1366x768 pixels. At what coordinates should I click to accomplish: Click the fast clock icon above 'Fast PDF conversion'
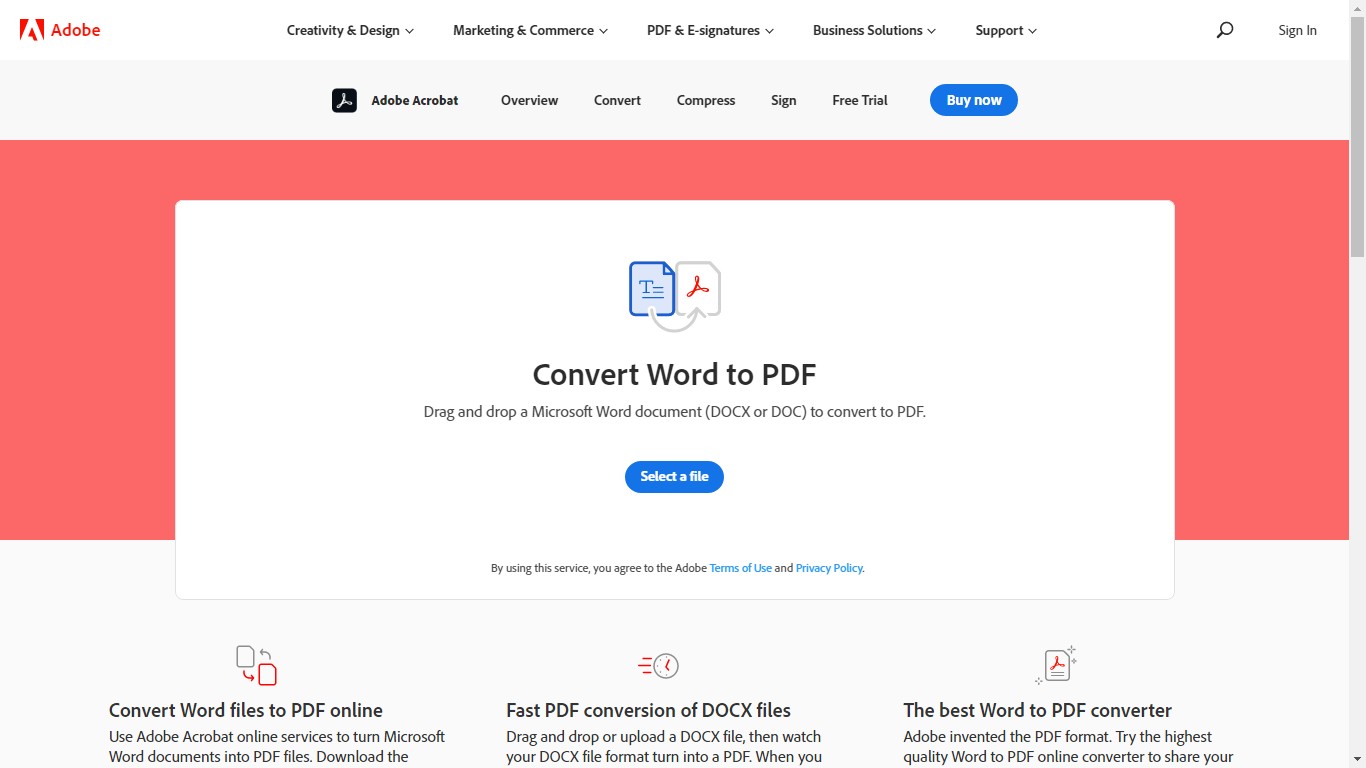658,666
